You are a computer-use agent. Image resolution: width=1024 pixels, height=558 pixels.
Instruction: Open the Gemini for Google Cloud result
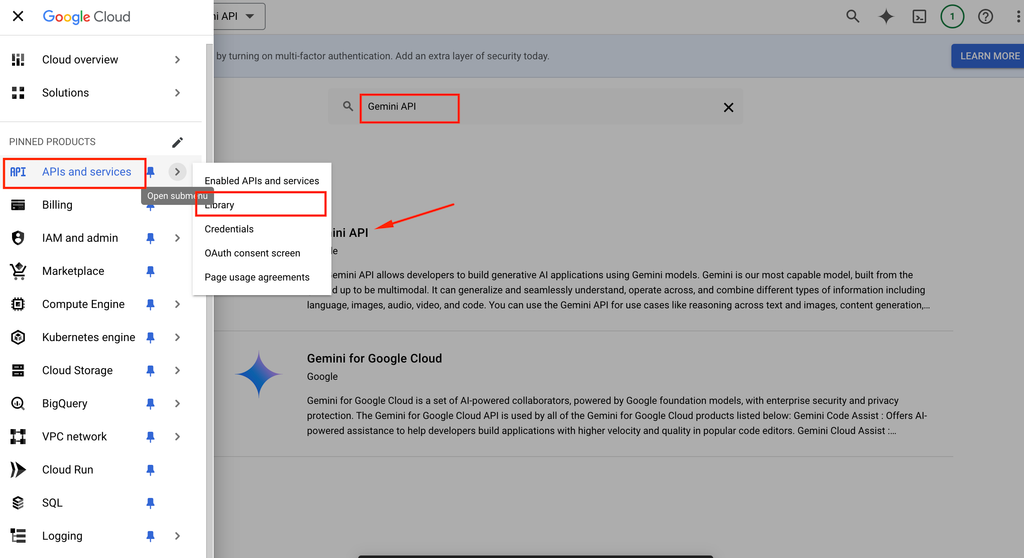click(x=374, y=358)
